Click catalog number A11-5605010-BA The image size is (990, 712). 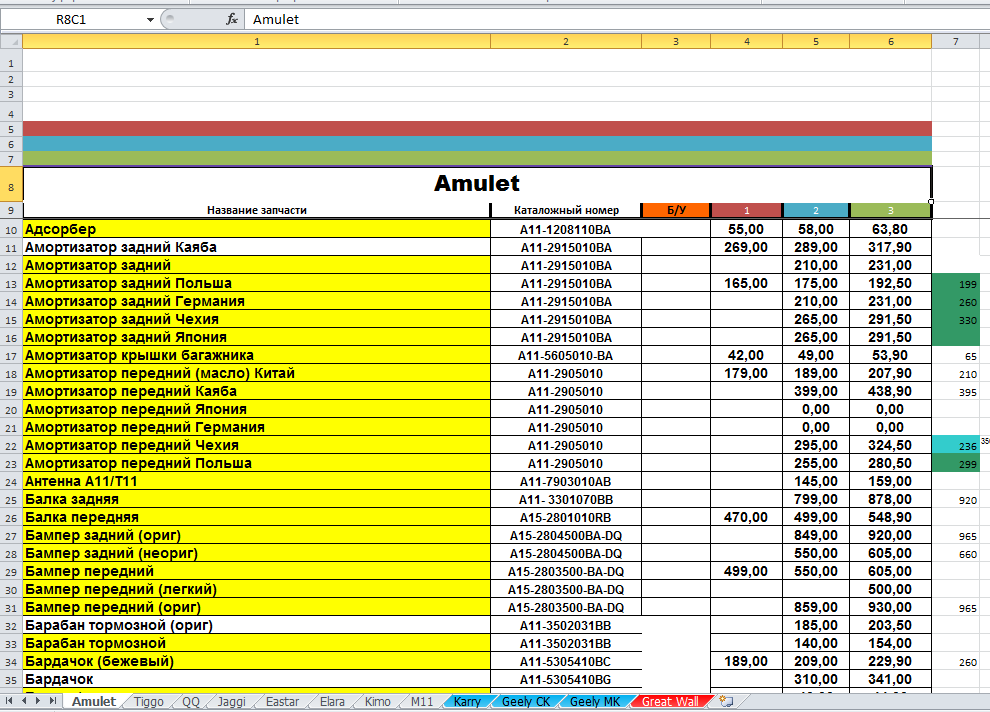pyautogui.click(x=566, y=355)
